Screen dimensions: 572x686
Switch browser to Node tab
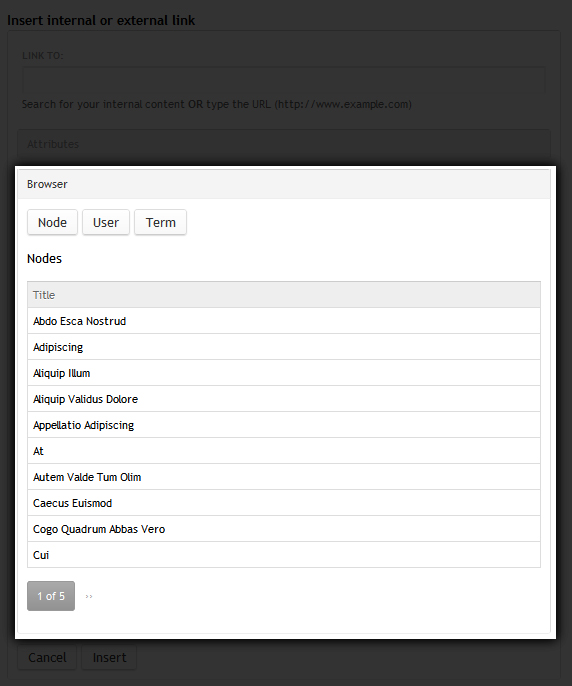53,222
